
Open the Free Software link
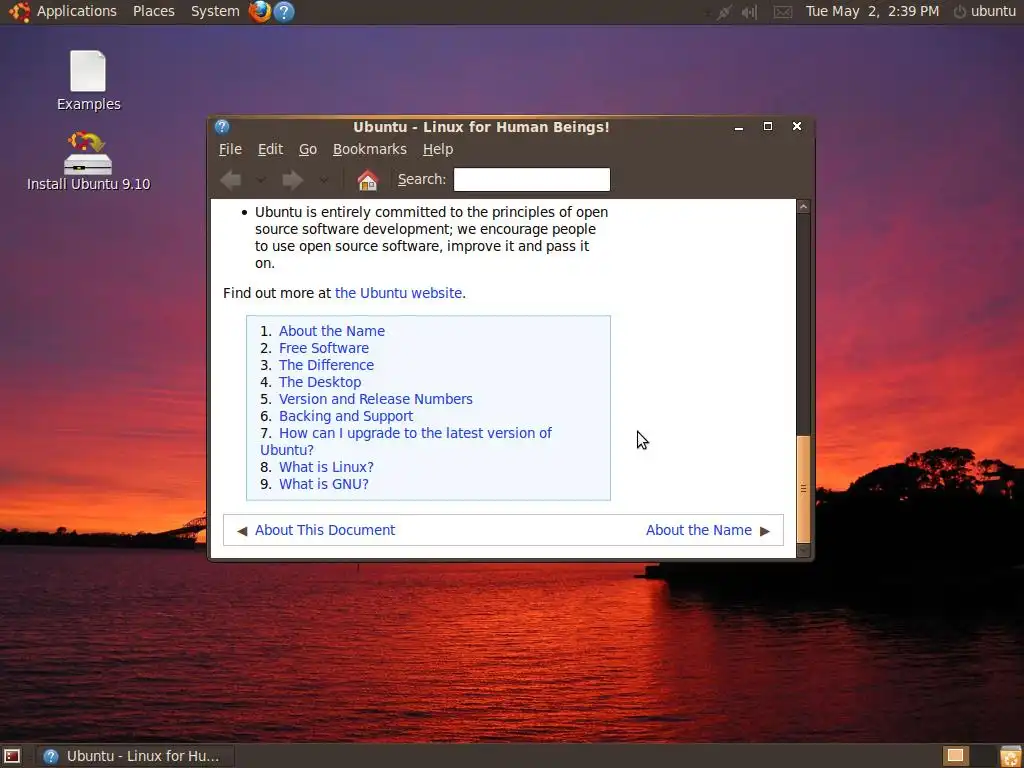click(x=324, y=348)
